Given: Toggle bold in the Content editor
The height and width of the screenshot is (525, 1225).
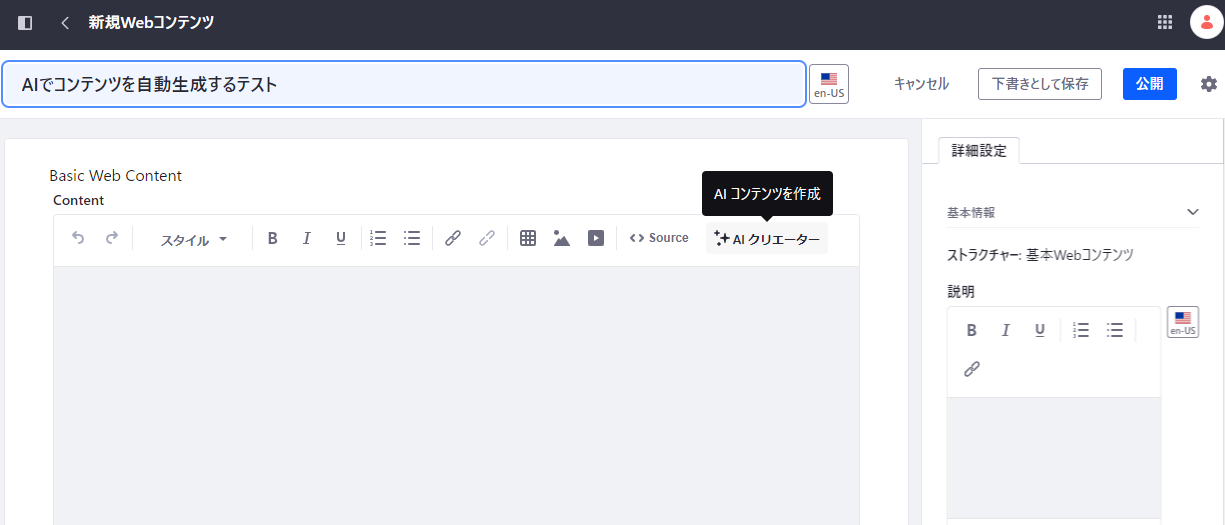Looking at the screenshot, I should 272,238.
